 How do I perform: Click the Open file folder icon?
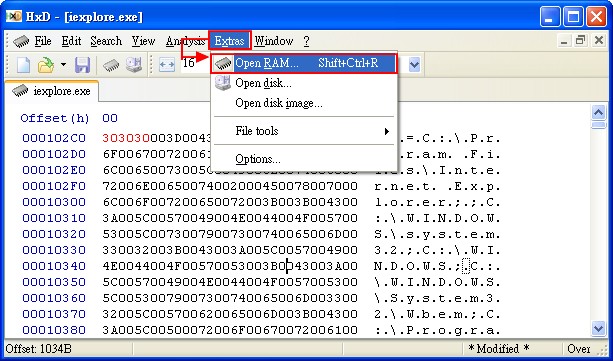(46, 65)
